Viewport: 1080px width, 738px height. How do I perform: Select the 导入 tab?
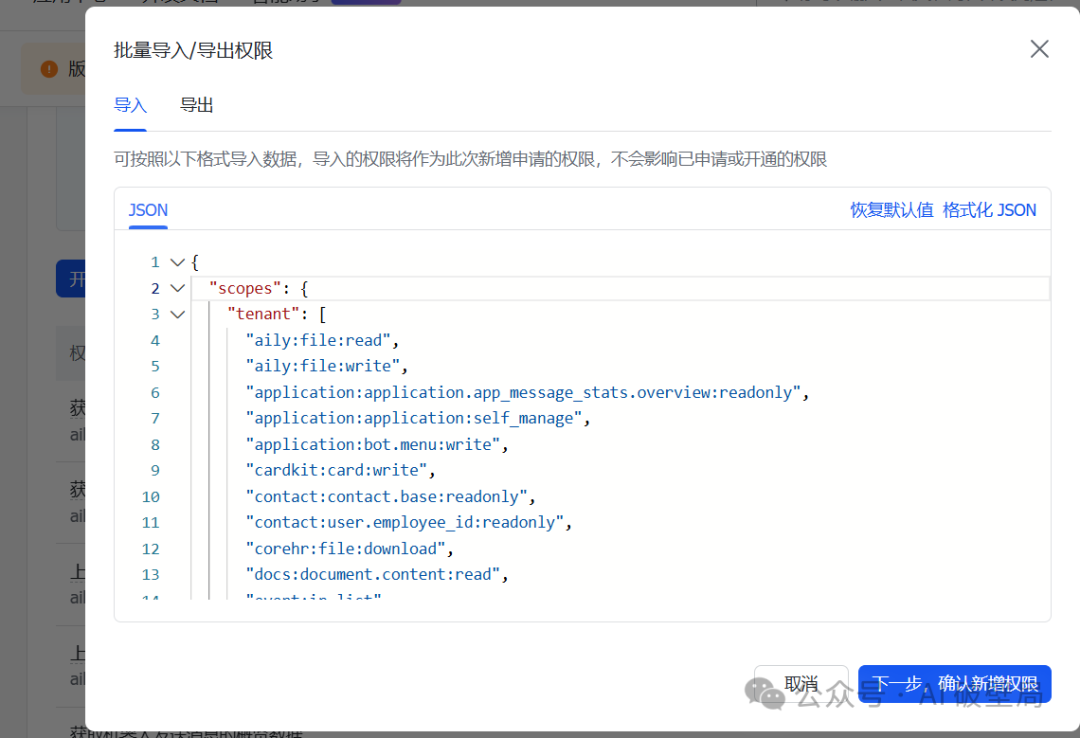pos(130,105)
